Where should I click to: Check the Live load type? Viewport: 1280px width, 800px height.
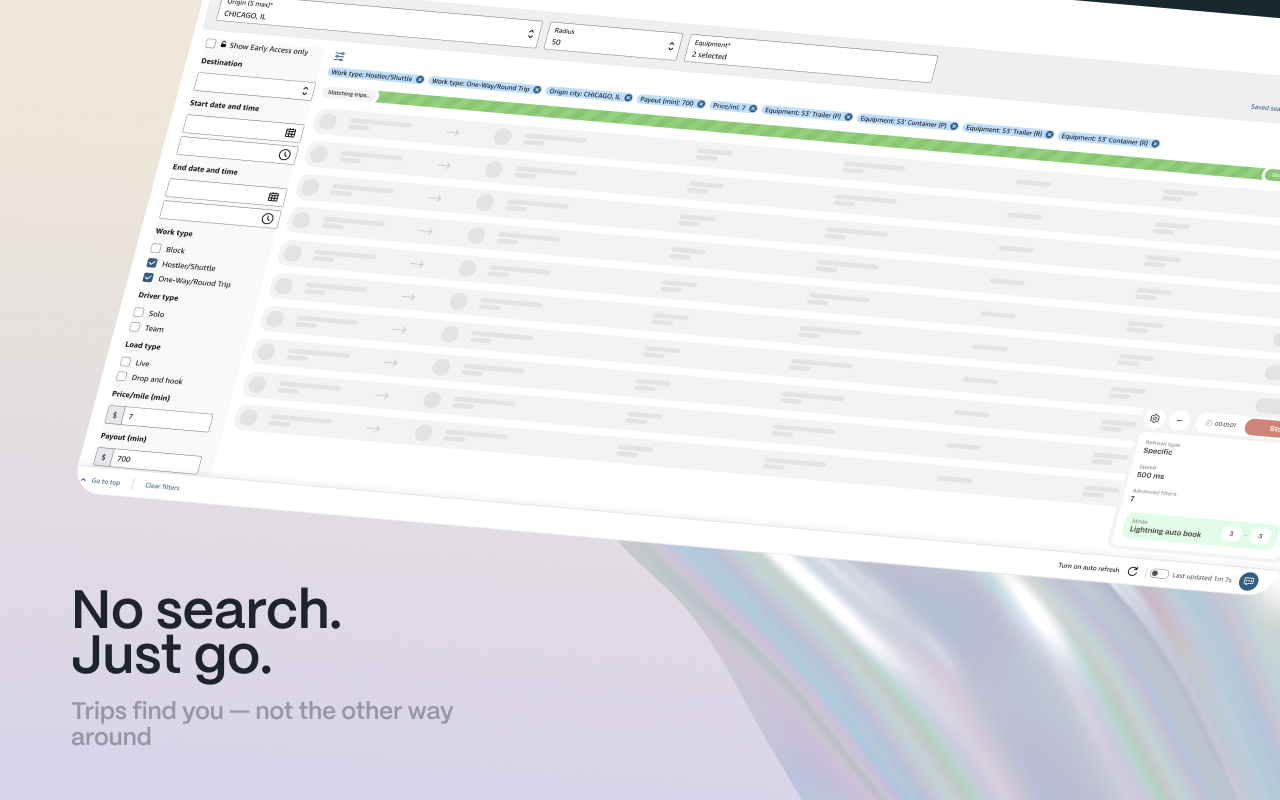tap(126, 361)
